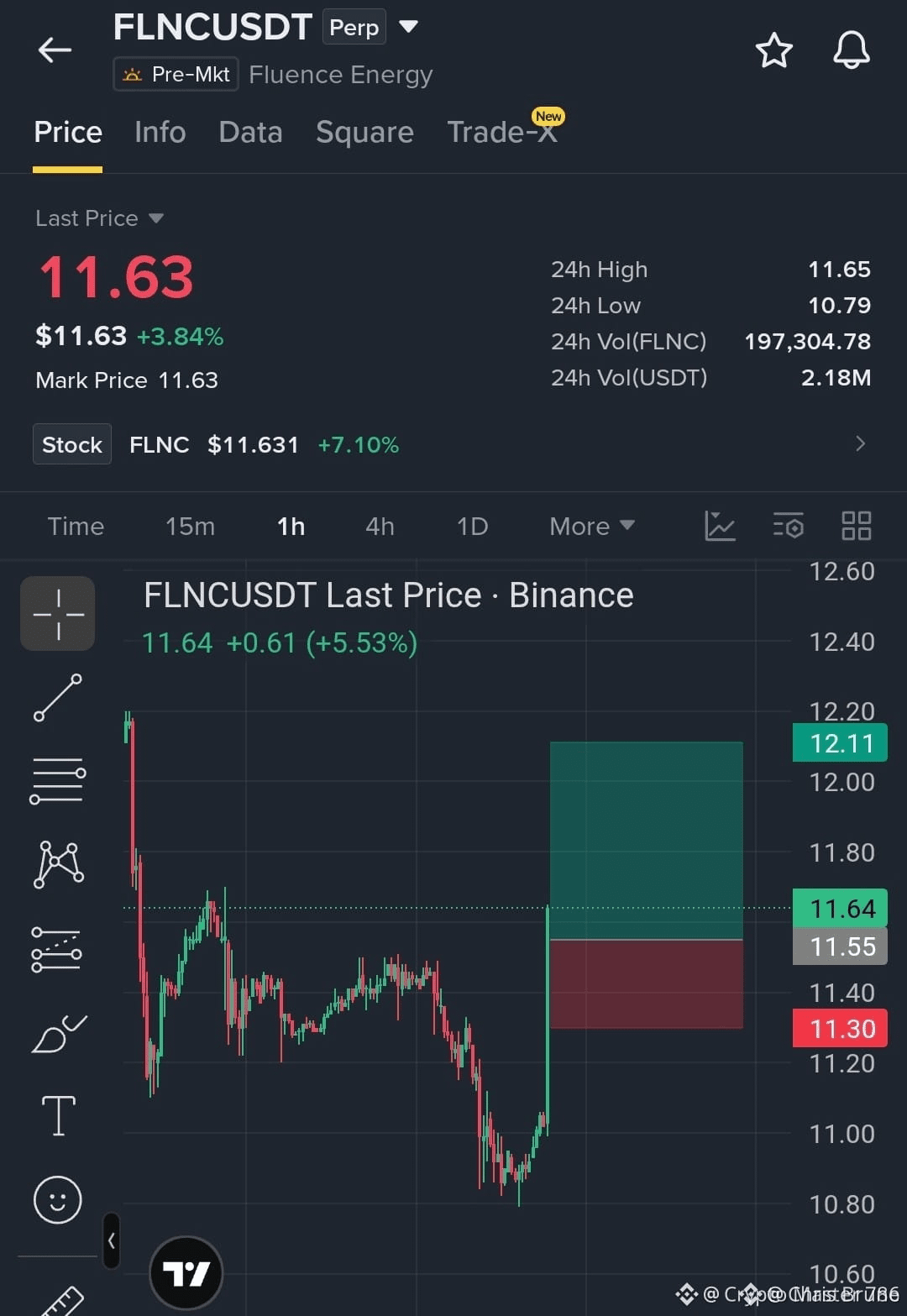This screenshot has height=1316, width=907.
Task: Select the 1h chart interval
Action: [291, 527]
